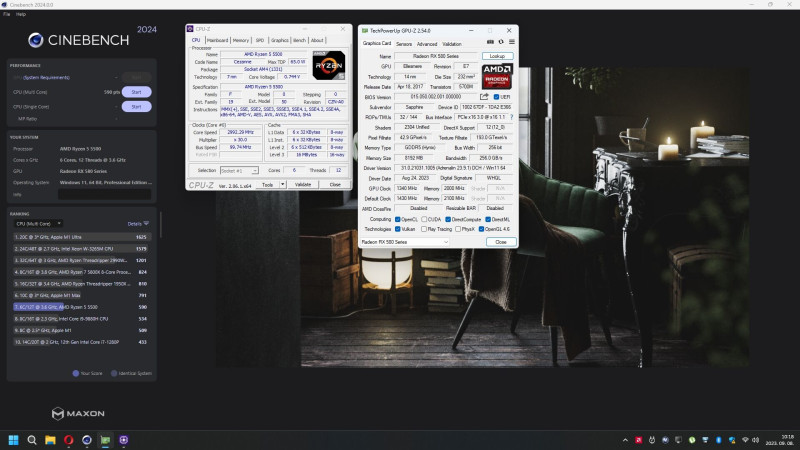
Task: Toggle the CUDA checkbox
Action: [424, 219]
